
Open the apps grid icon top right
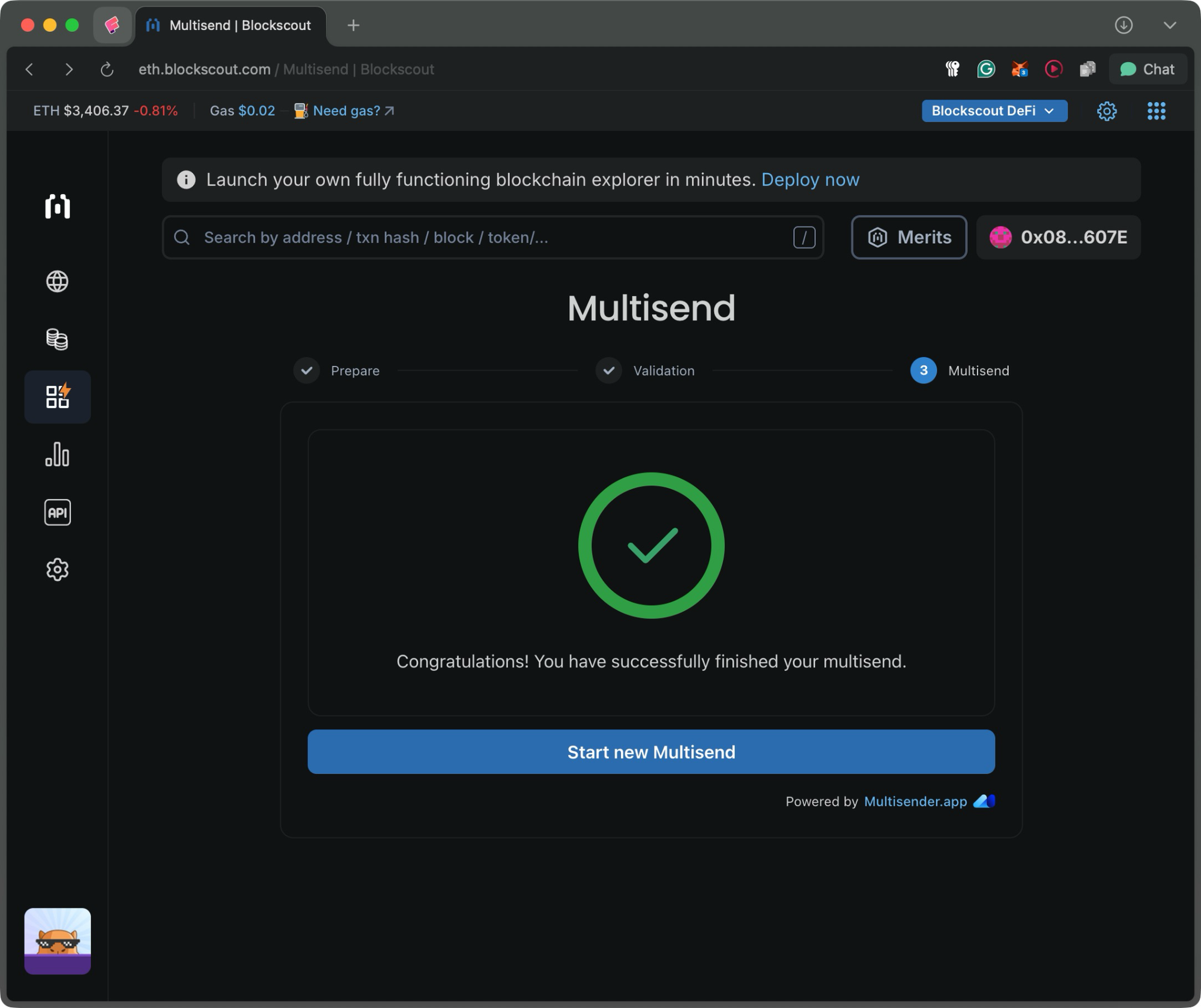(1156, 110)
